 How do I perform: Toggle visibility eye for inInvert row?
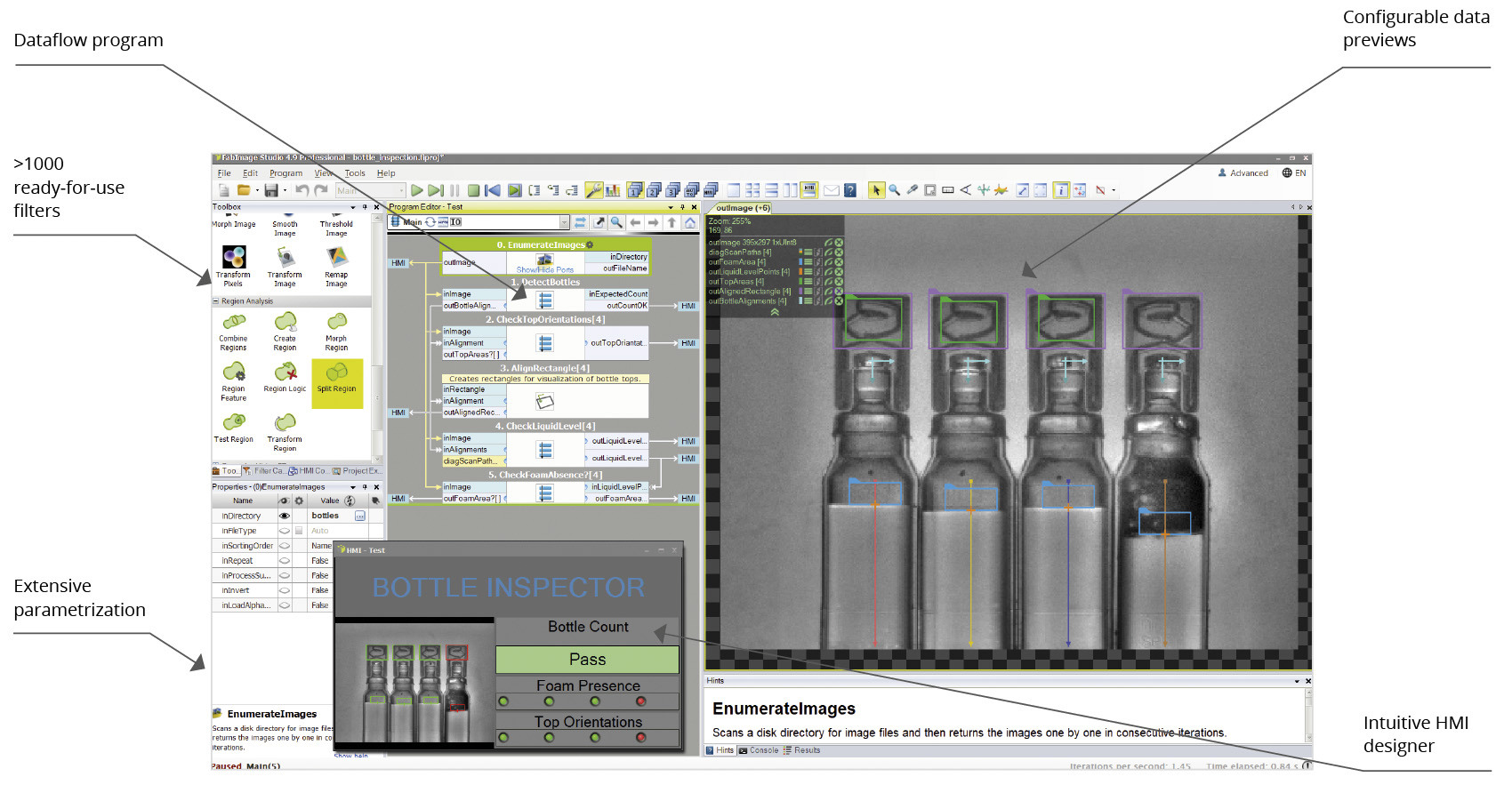pos(285,590)
